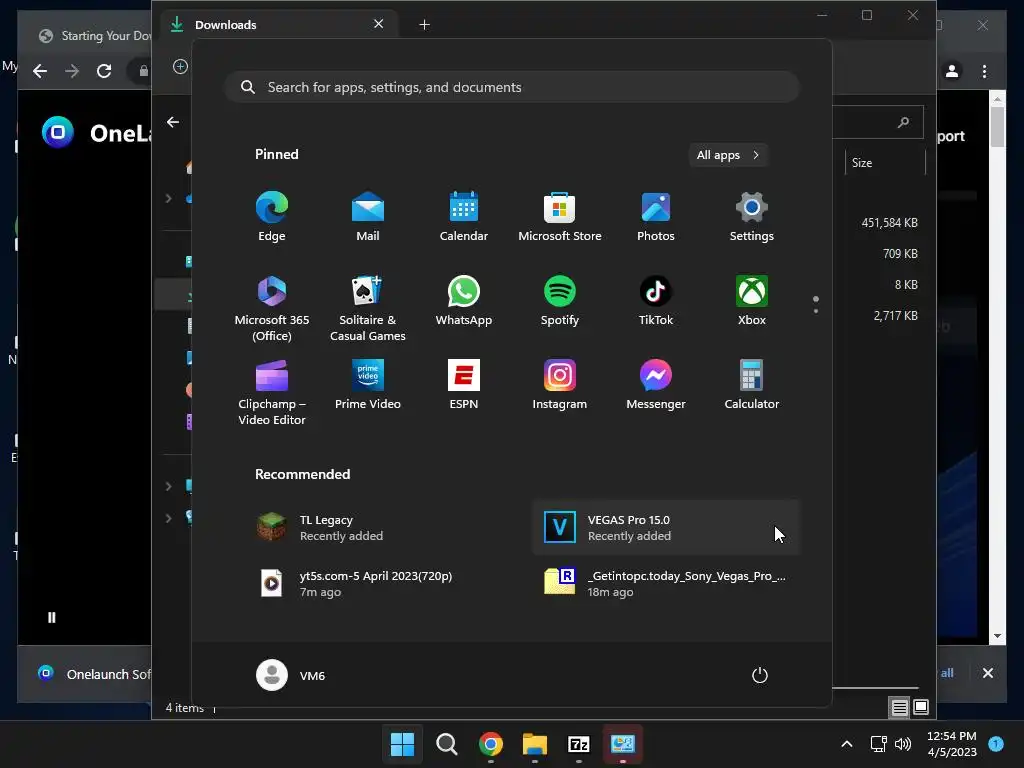Open the volume control in tray
Viewport: 1024px width, 768px height.
point(903,744)
